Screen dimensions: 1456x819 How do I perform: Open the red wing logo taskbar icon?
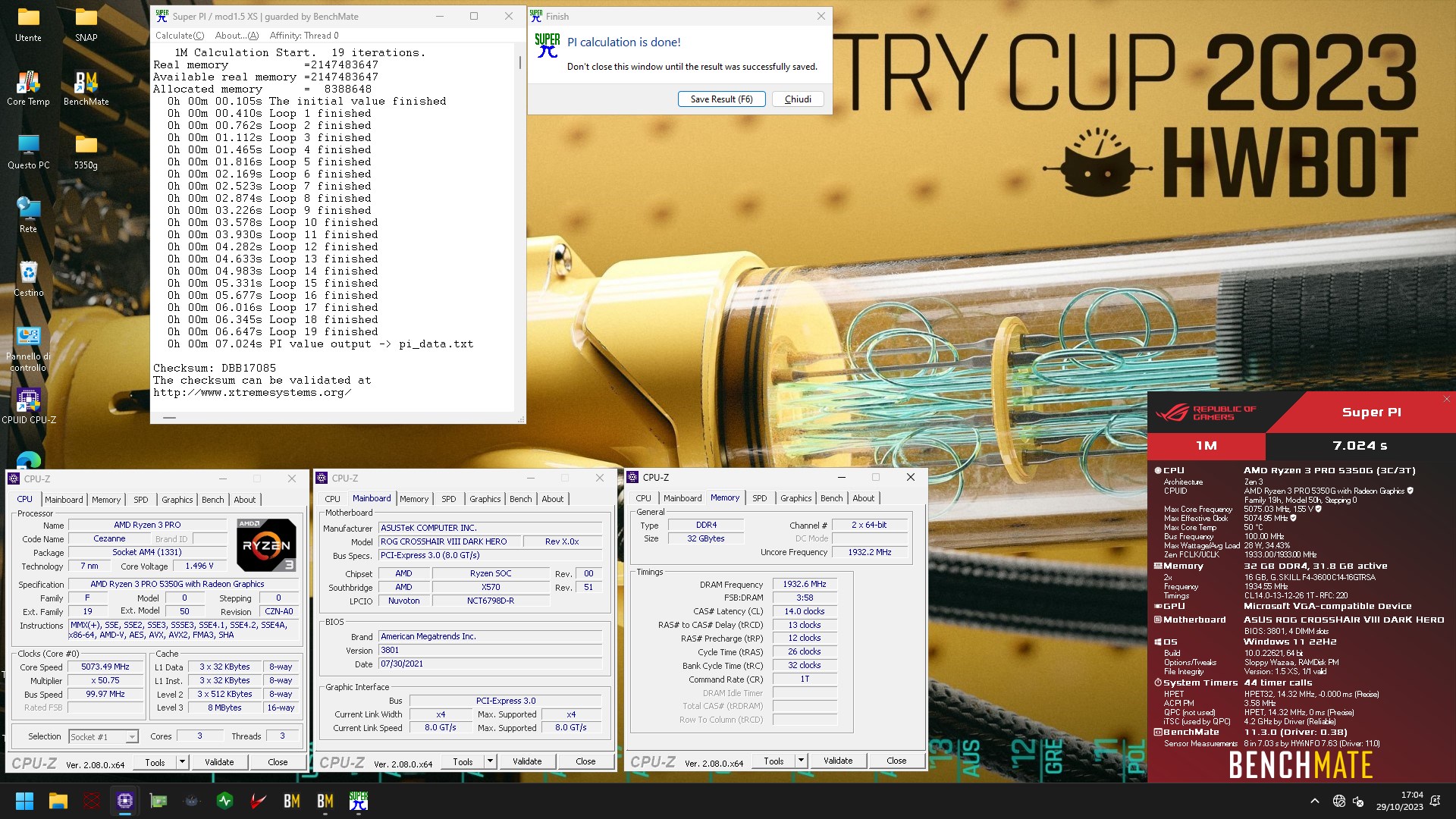259,801
